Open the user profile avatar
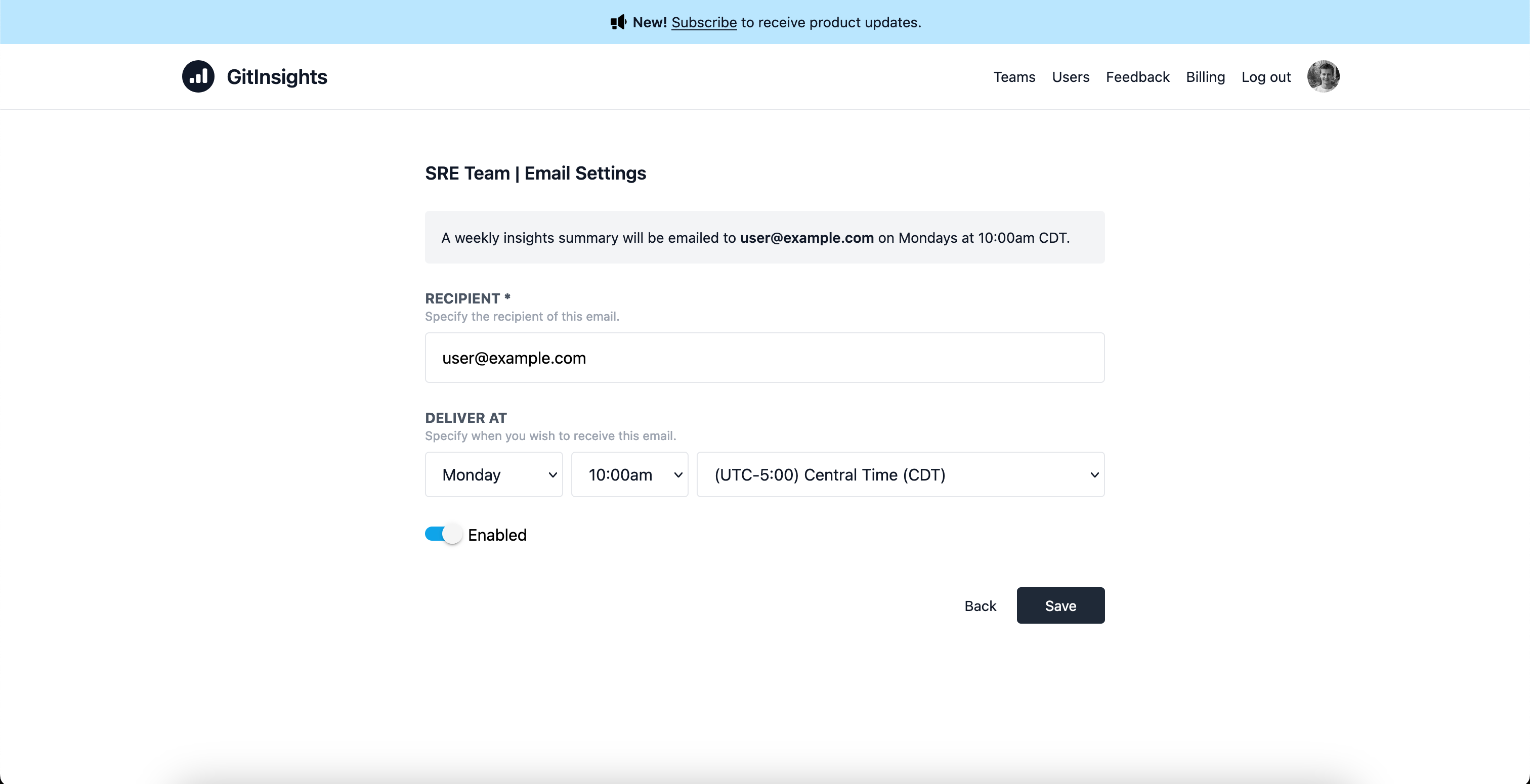The height and width of the screenshot is (784, 1530). [x=1323, y=76]
